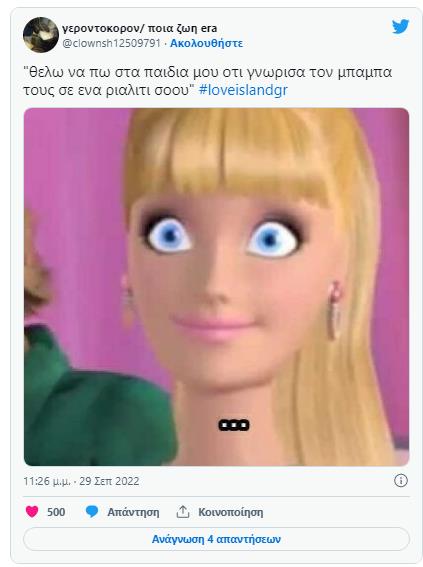Click the Ανάγνωση 4 απαντήσεων button
Viewport: 423px width, 567px height.
216,539
